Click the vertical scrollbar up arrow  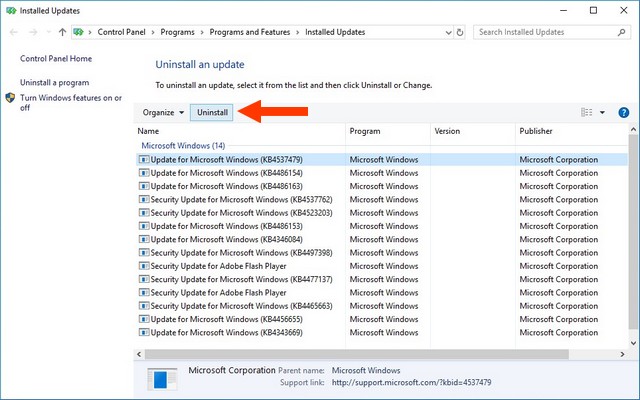633,129
